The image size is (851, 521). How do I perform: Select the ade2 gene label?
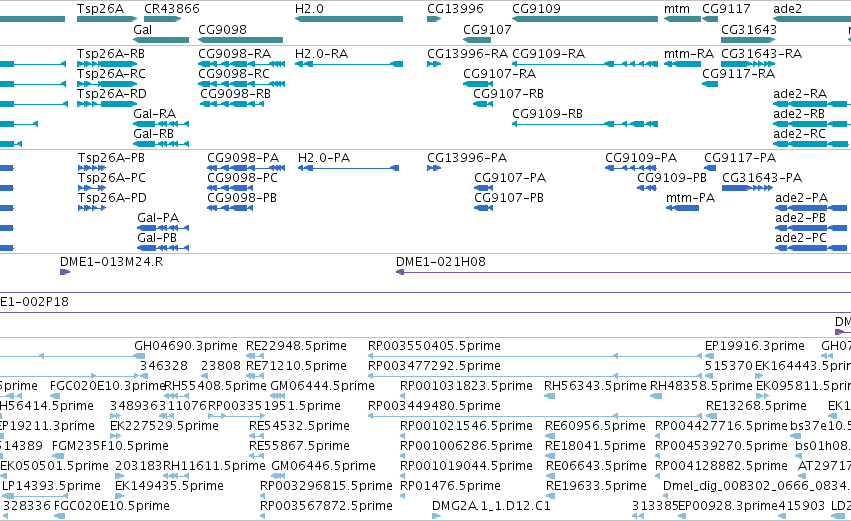click(x=787, y=9)
